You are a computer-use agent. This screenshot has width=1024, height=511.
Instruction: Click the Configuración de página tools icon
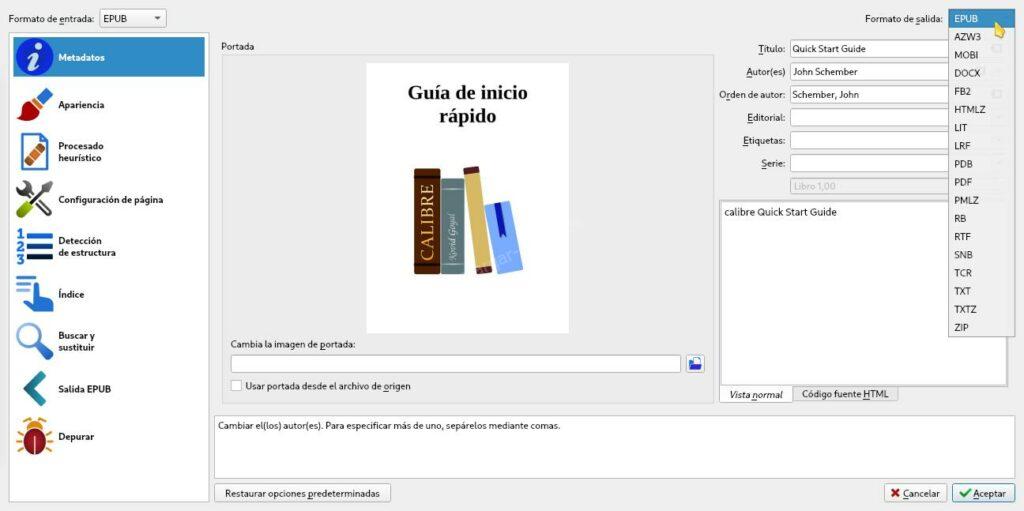click(34, 199)
